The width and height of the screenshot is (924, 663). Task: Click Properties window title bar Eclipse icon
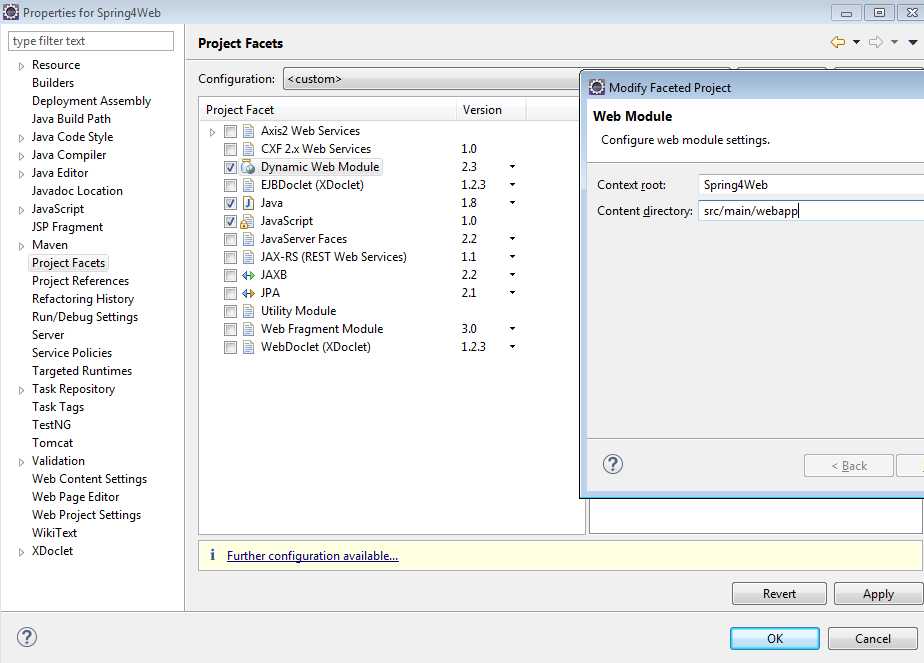[11, 12]
